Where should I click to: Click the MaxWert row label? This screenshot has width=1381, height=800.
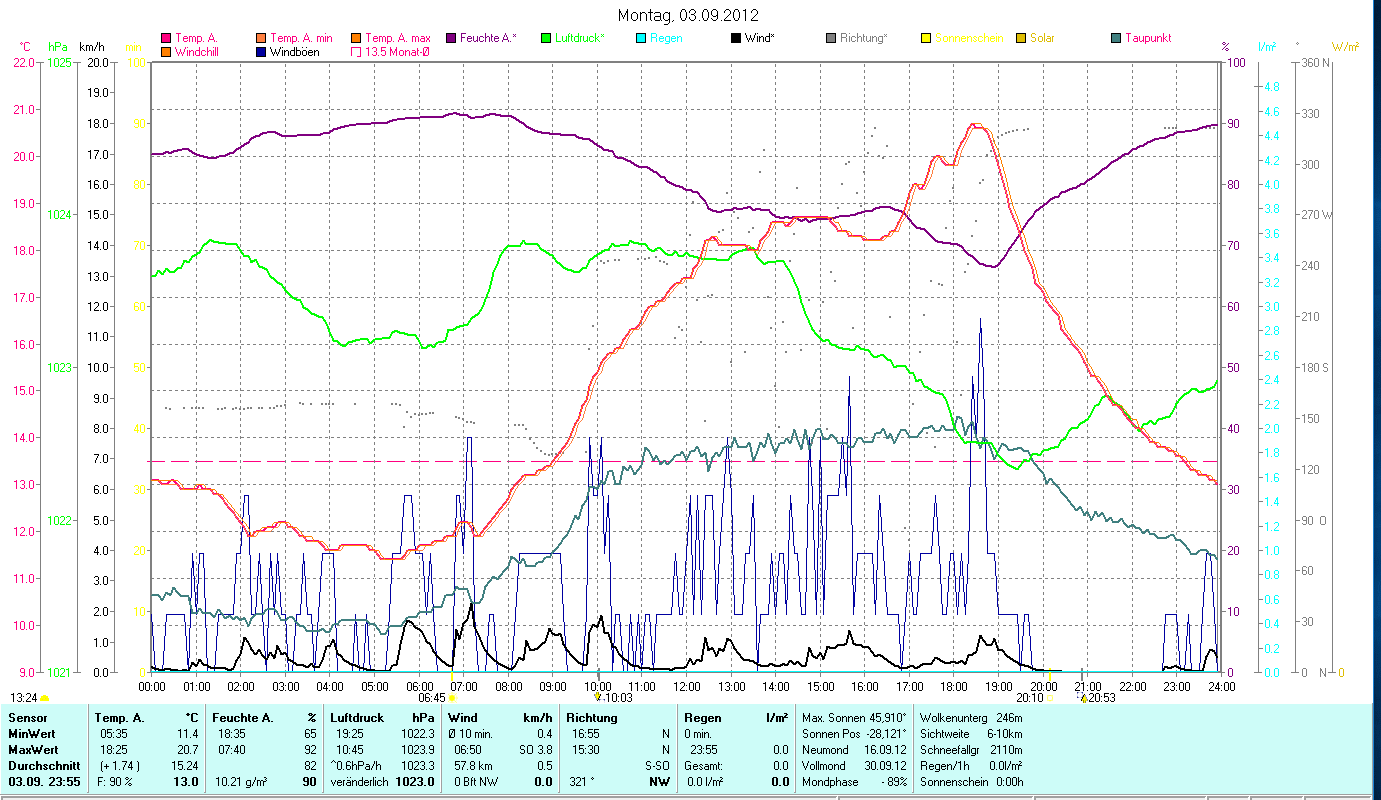(33, 749)
